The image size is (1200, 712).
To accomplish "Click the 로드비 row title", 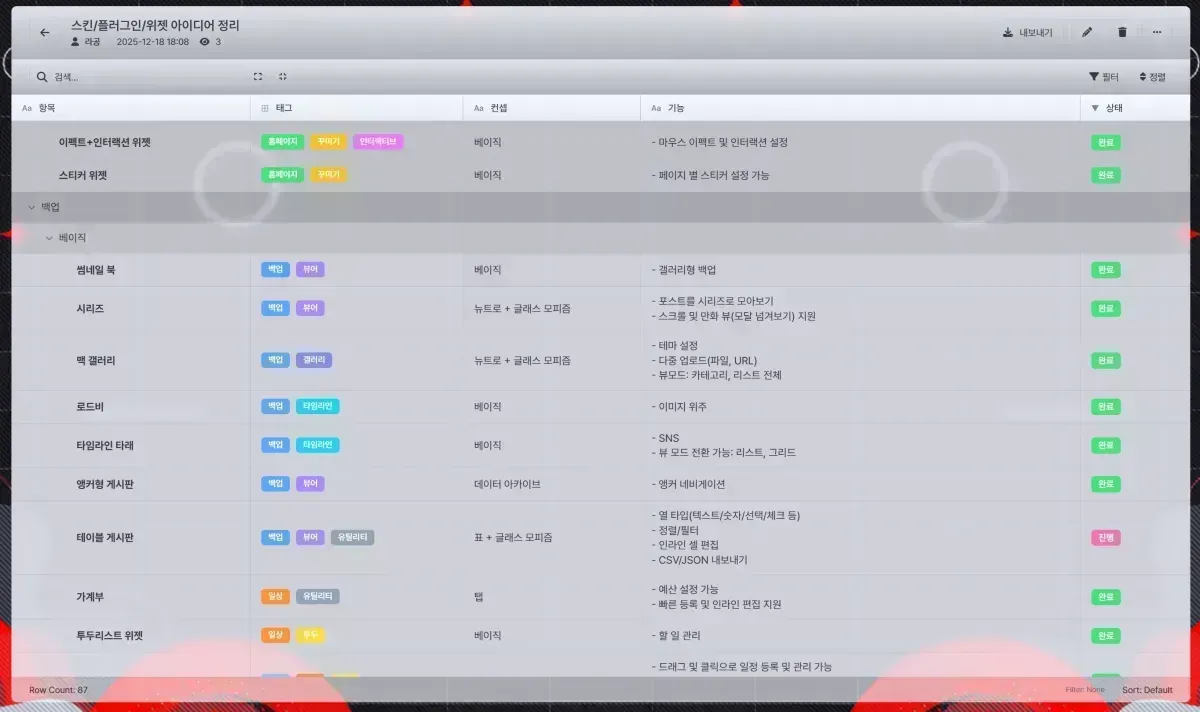I will tap(89, 407).
